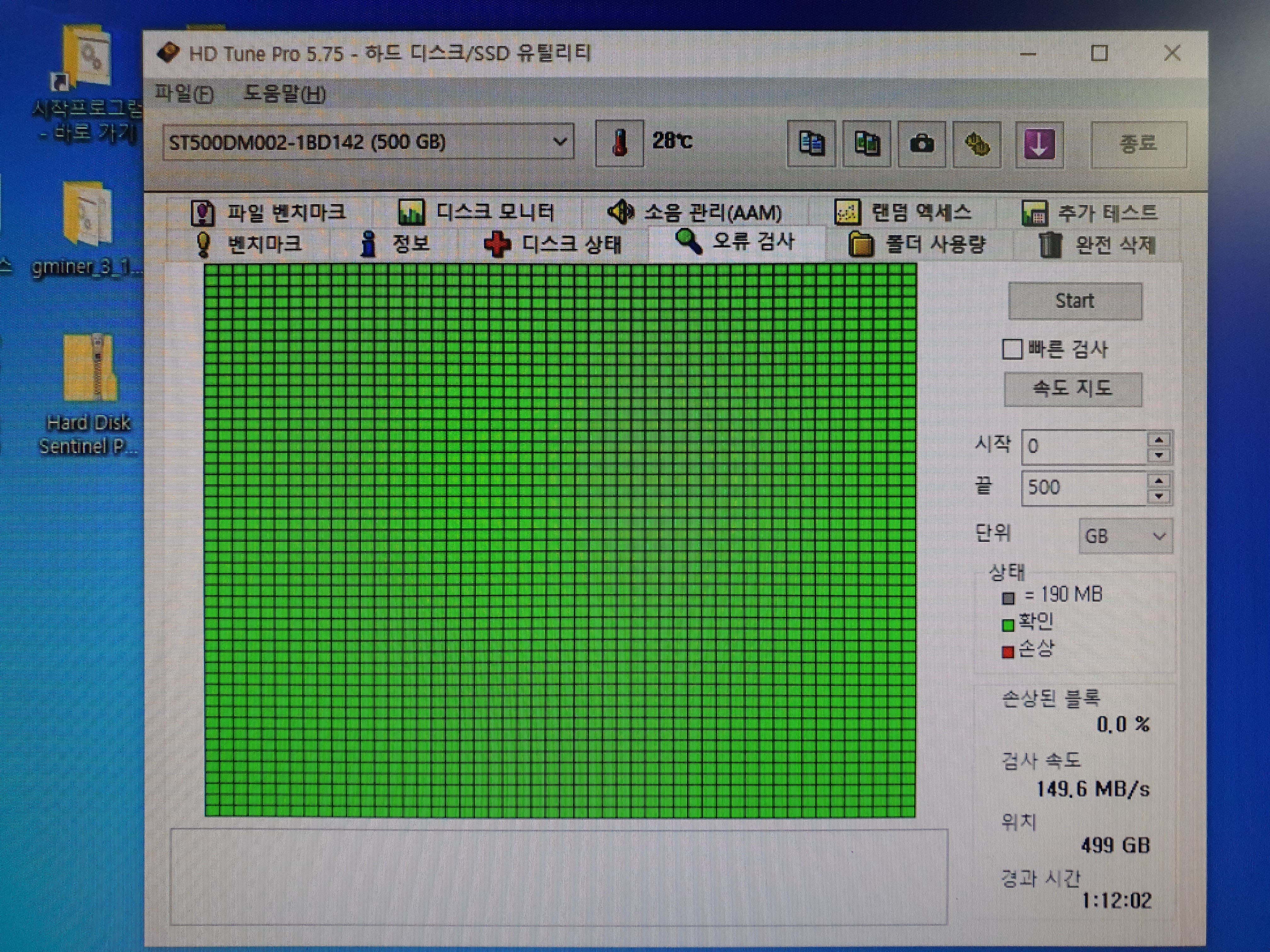Minimize the HD Tune Pro window
The width and height of the screenshot is (1270, 952).
point(1028,54)
